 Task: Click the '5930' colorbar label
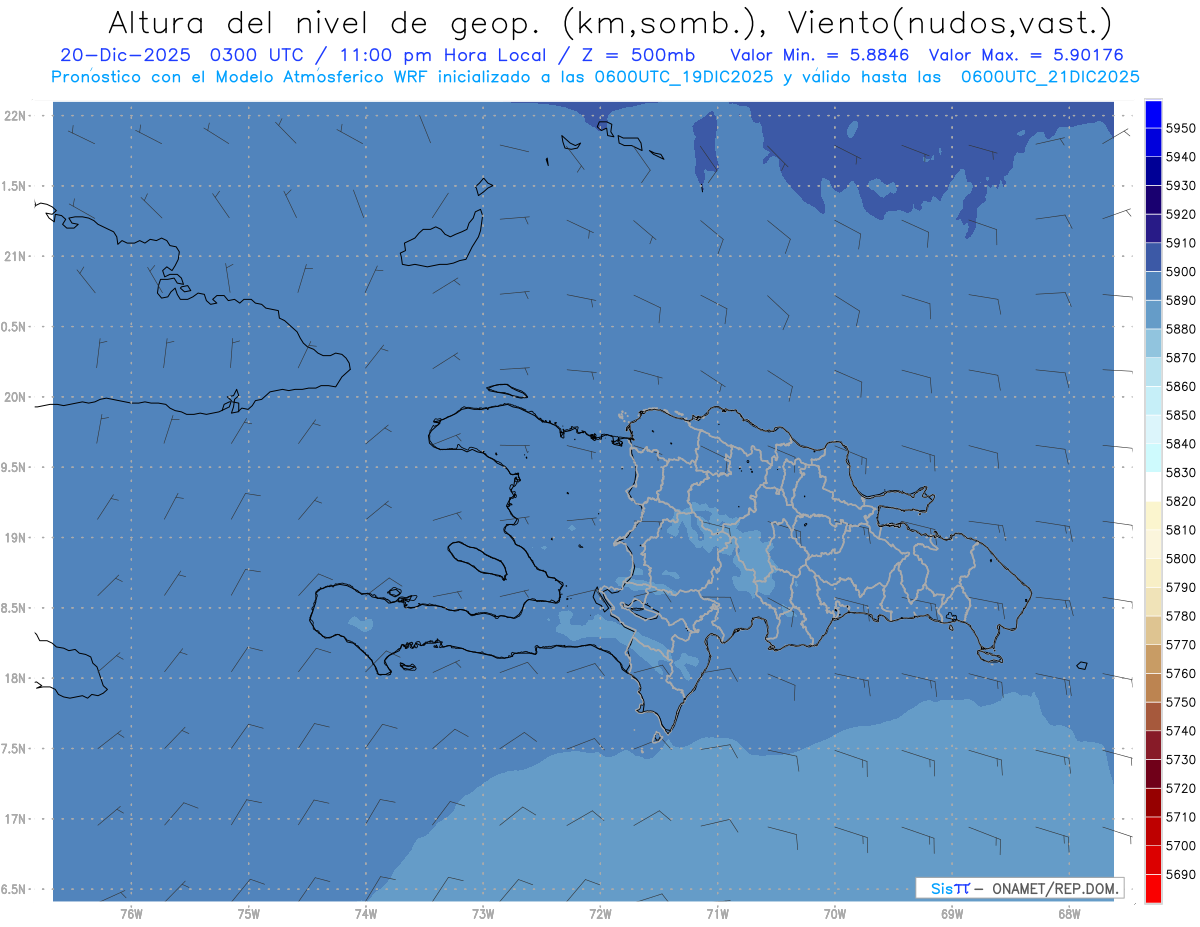pos(1182,185)
